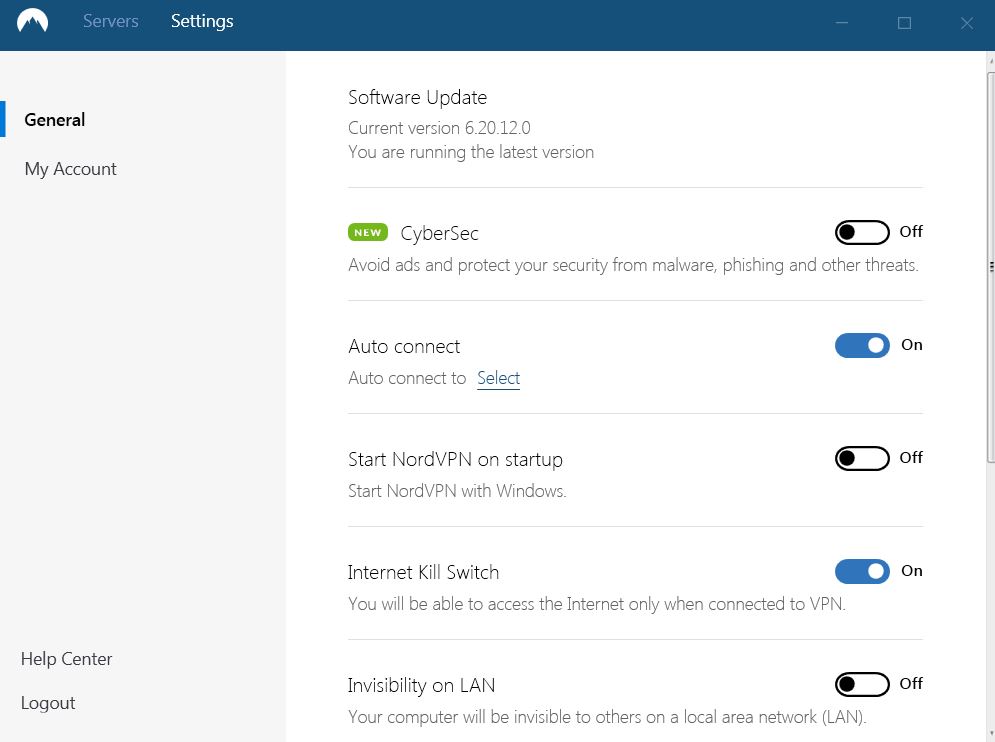Switch to the Settings tab
The width and height of the screenshot is (995, 742).
(202, 21)
